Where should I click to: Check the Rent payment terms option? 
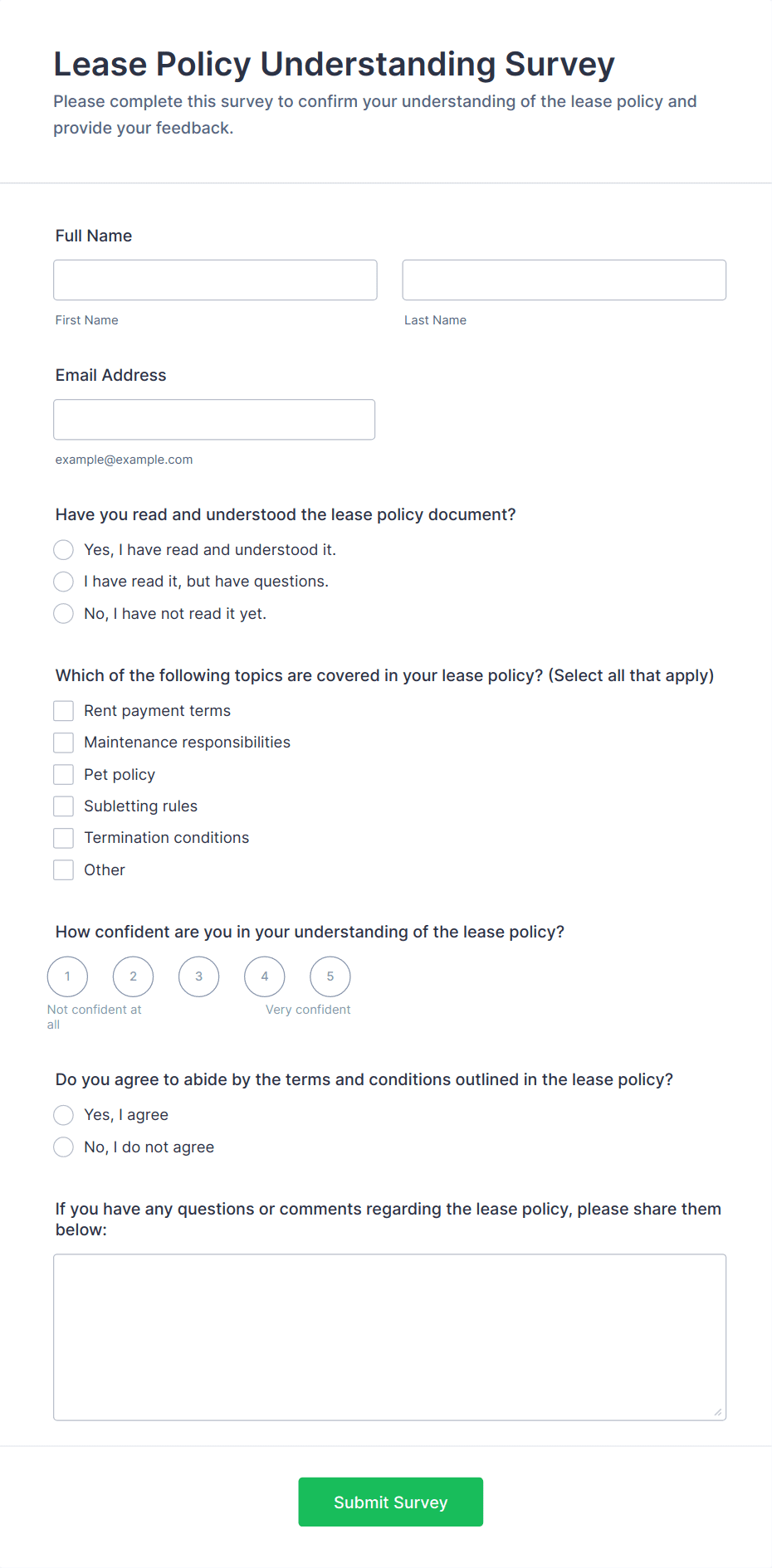pos(63,710)
